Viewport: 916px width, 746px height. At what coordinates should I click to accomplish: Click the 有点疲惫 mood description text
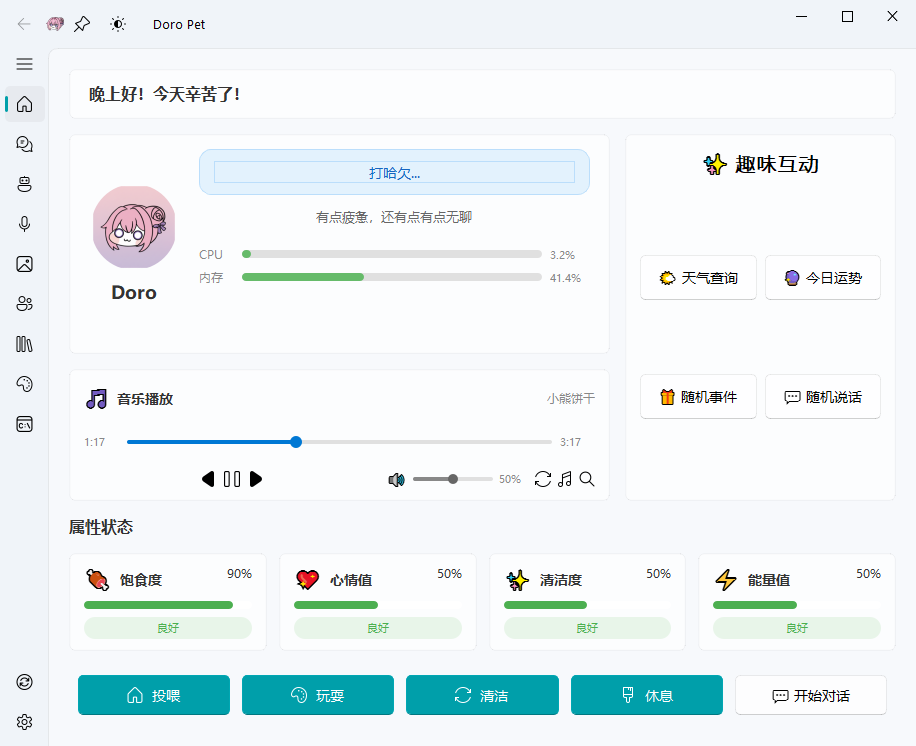click(x=394, y=217)
